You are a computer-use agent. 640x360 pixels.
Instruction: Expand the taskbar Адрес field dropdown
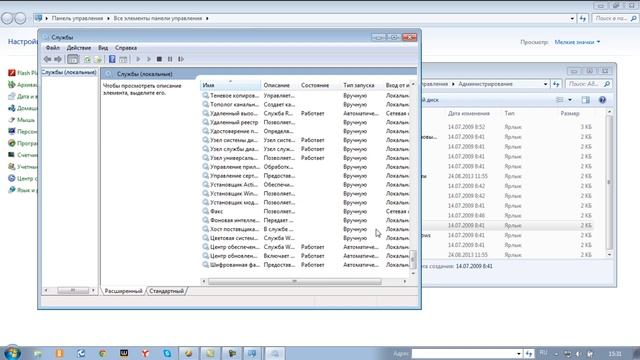point(518,353)
